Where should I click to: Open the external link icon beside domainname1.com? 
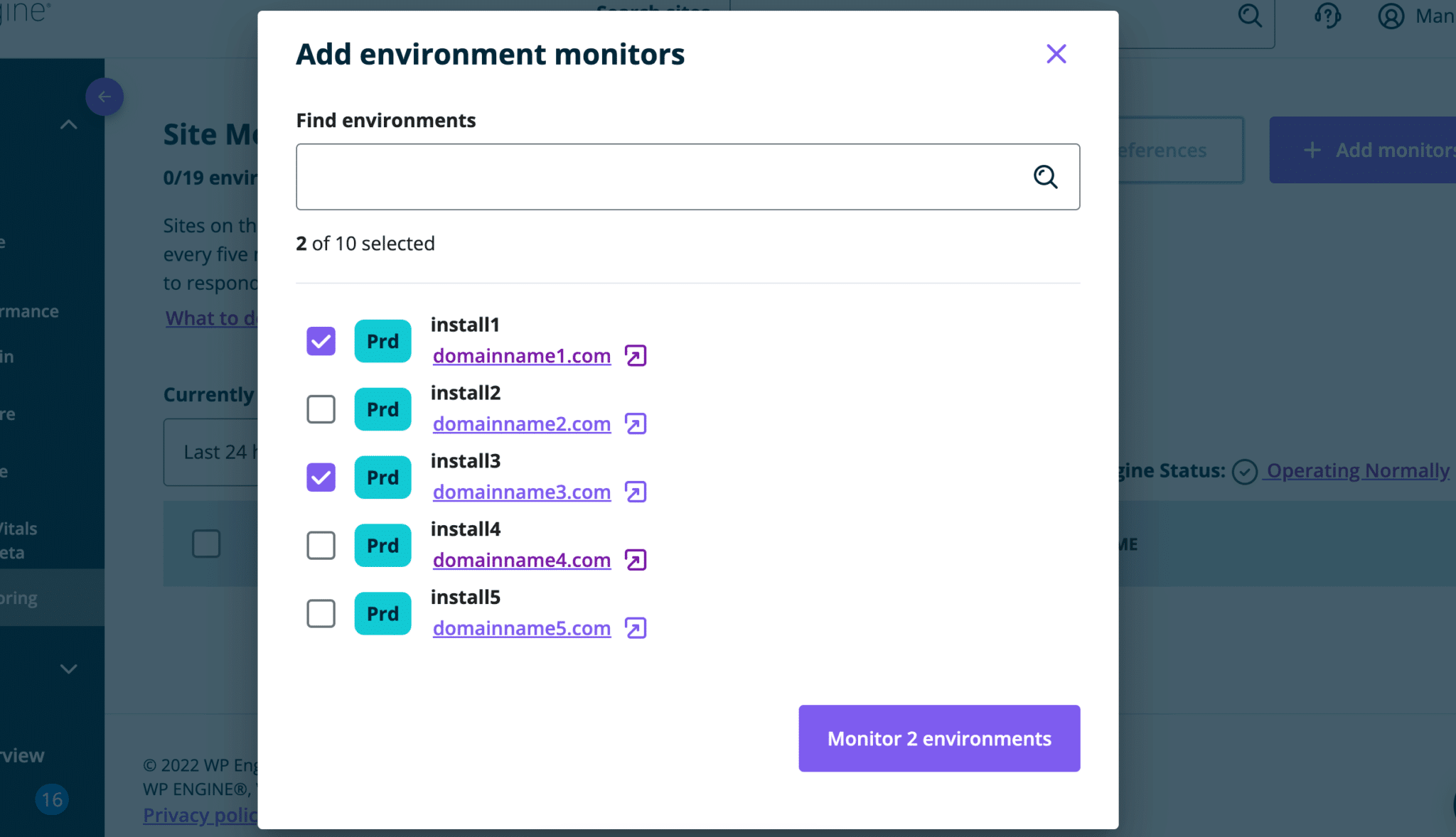coord(635,355)
